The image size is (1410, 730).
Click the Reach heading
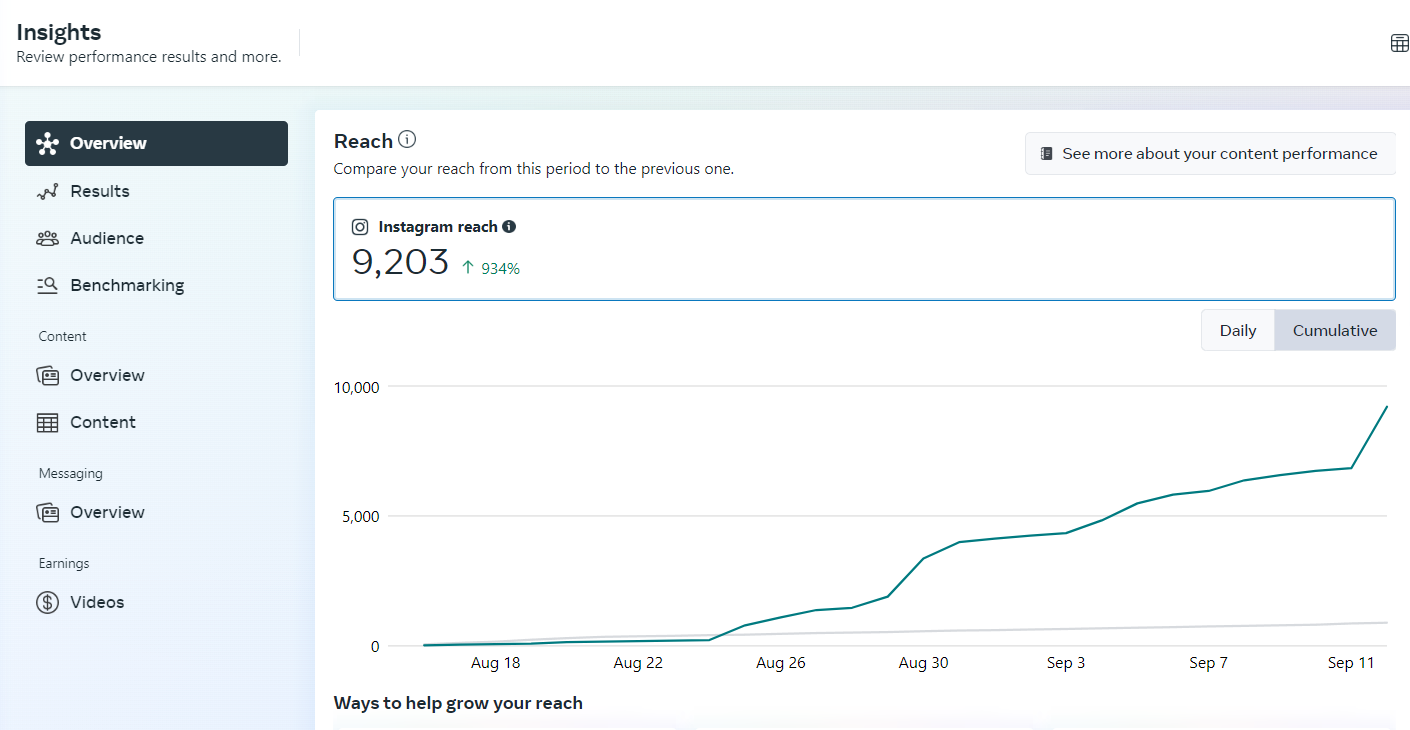coord(363,141)
